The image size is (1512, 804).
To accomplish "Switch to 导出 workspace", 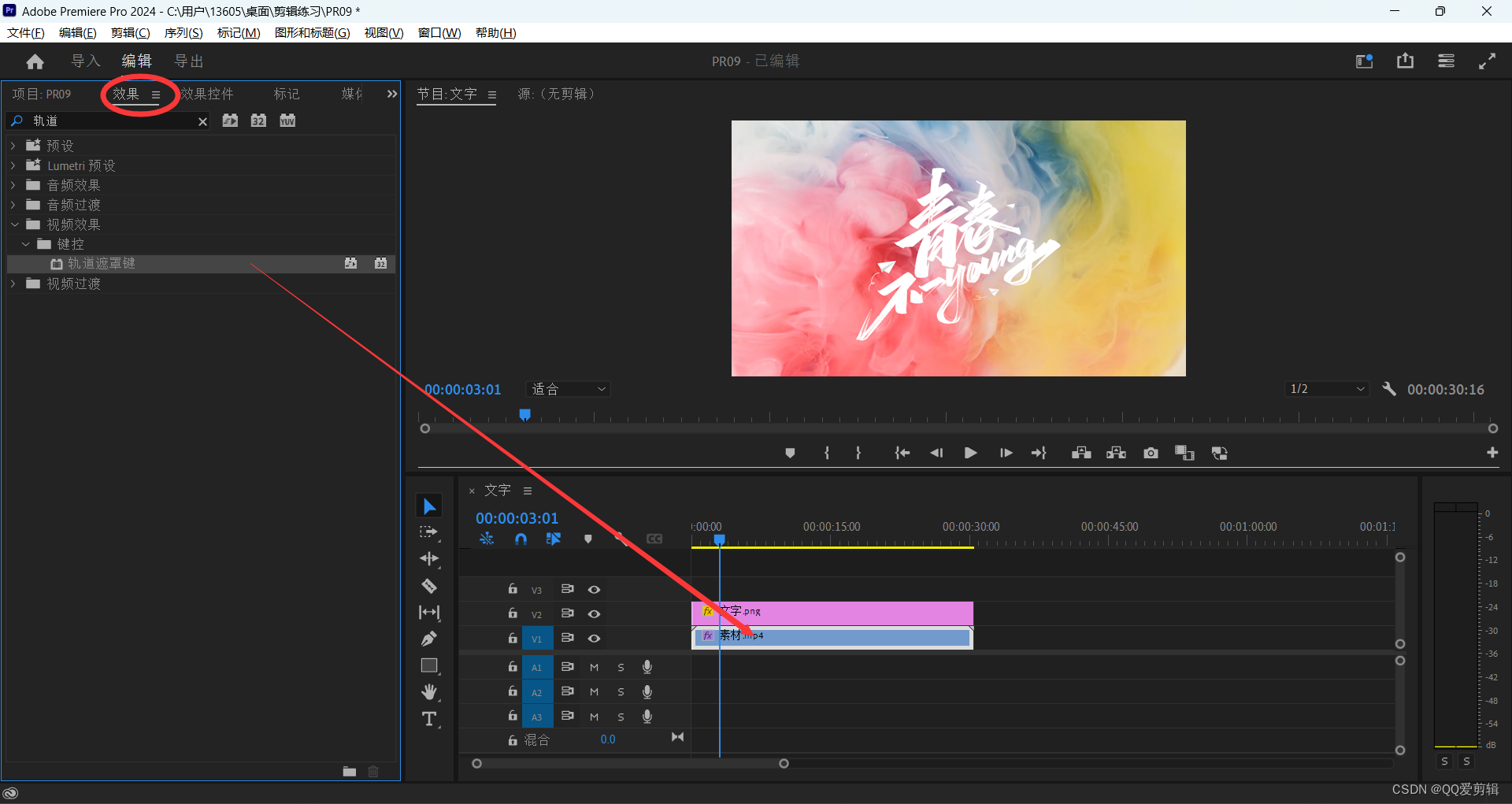I will (189, 61).
